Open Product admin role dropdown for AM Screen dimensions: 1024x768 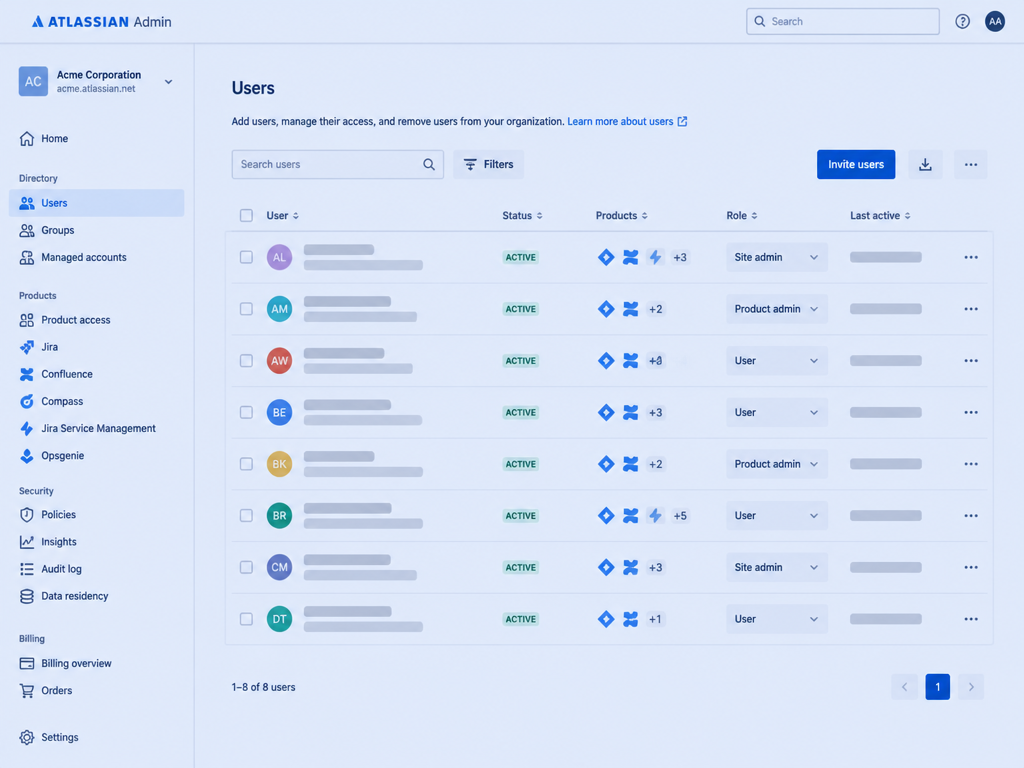(776, 309)
